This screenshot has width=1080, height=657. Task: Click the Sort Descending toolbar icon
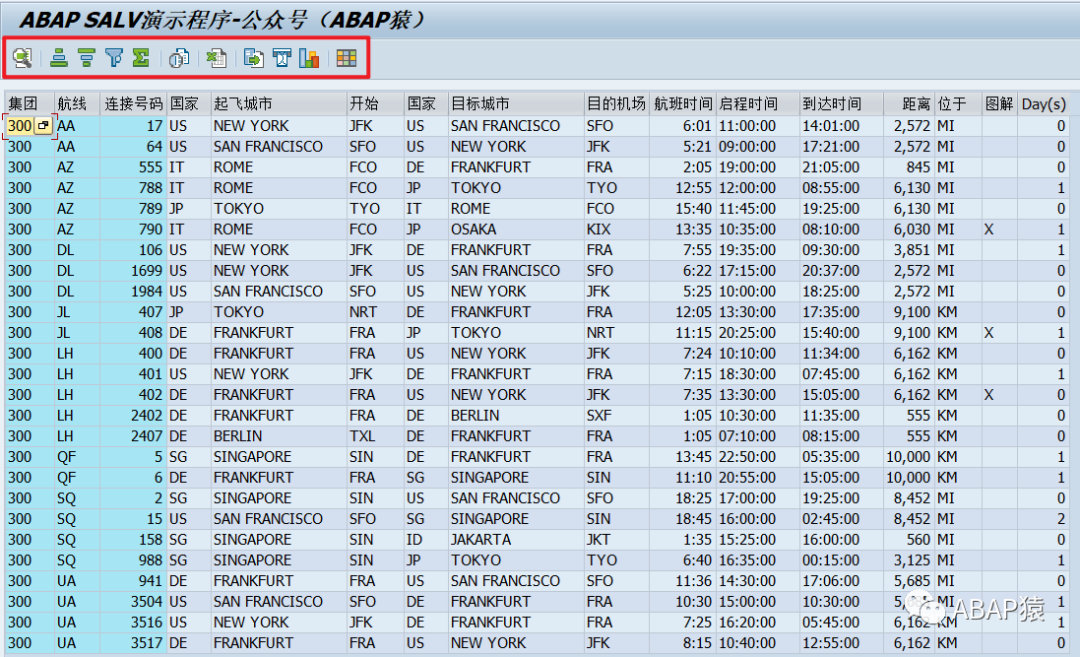(86, 58)
